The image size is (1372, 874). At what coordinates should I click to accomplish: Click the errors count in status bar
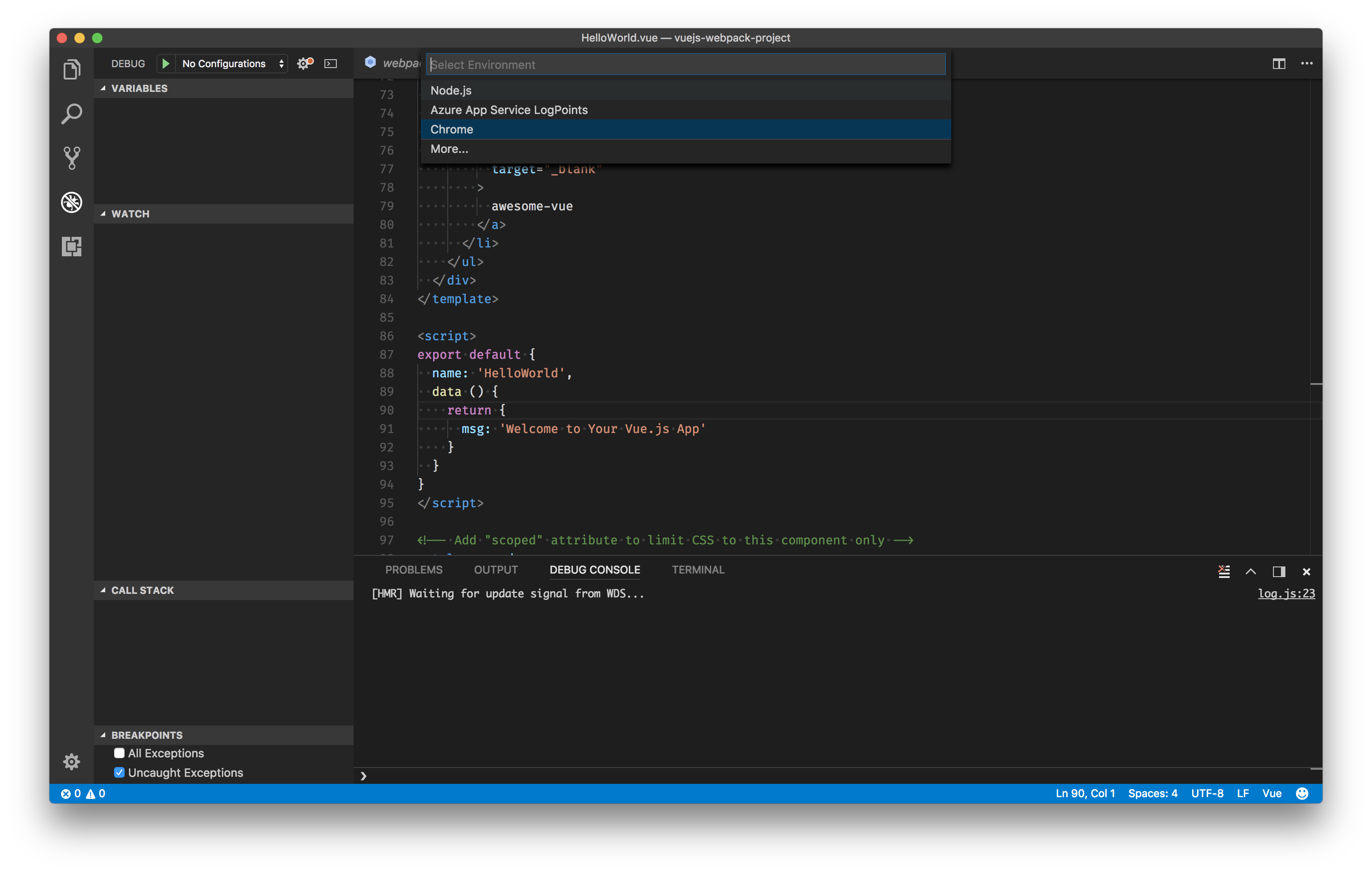tap(71, 793)
